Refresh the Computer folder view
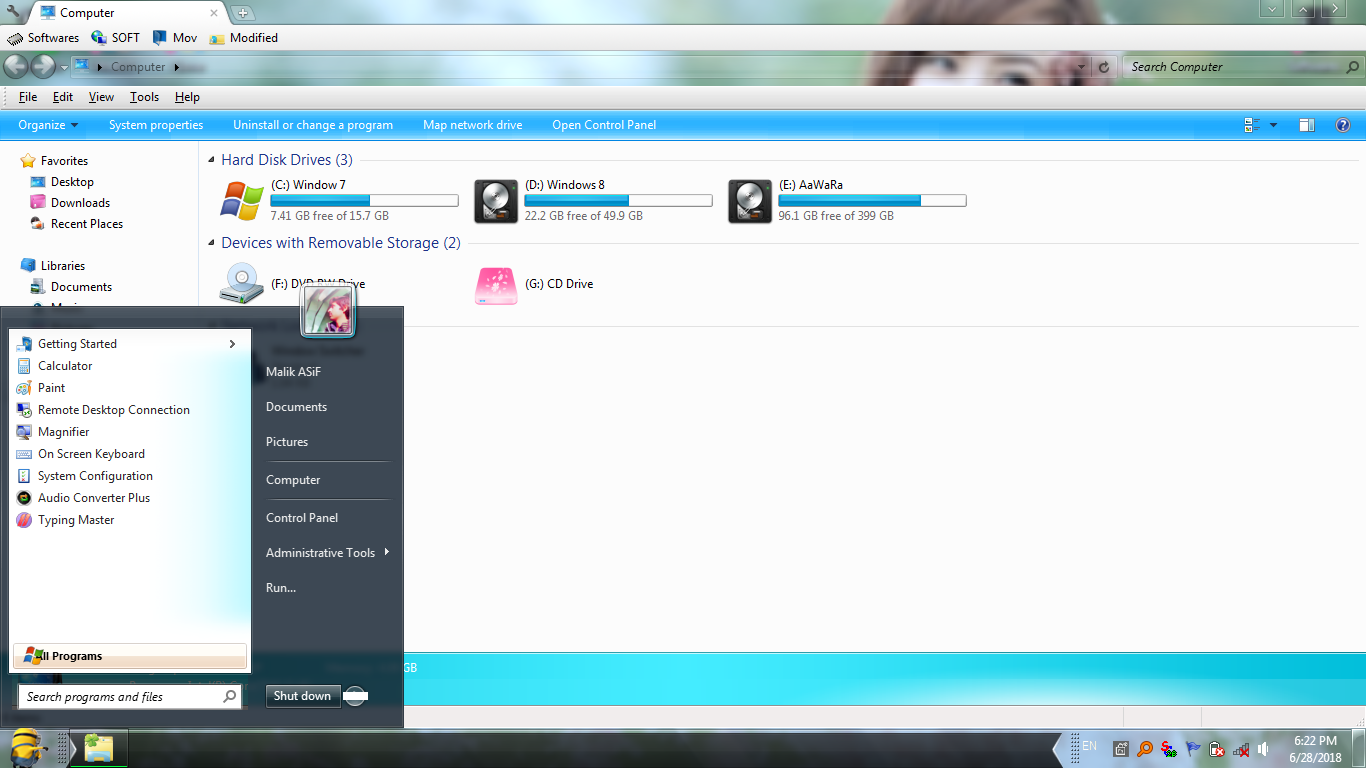 [x=1104, y=67]
